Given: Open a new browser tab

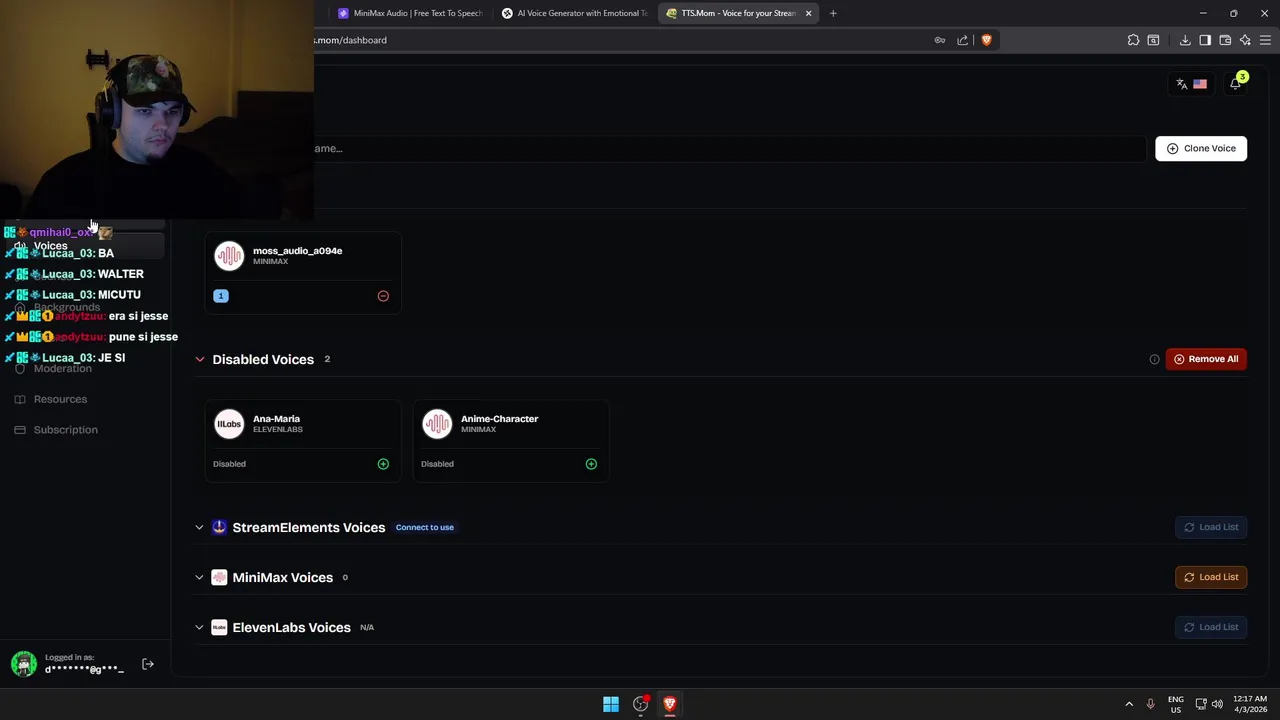Looking at the screenshot, I should coord(833,13).
